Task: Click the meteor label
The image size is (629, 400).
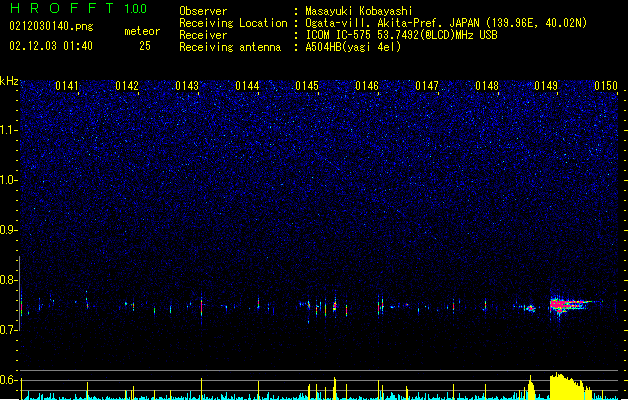Action: [x=142, y=31]
